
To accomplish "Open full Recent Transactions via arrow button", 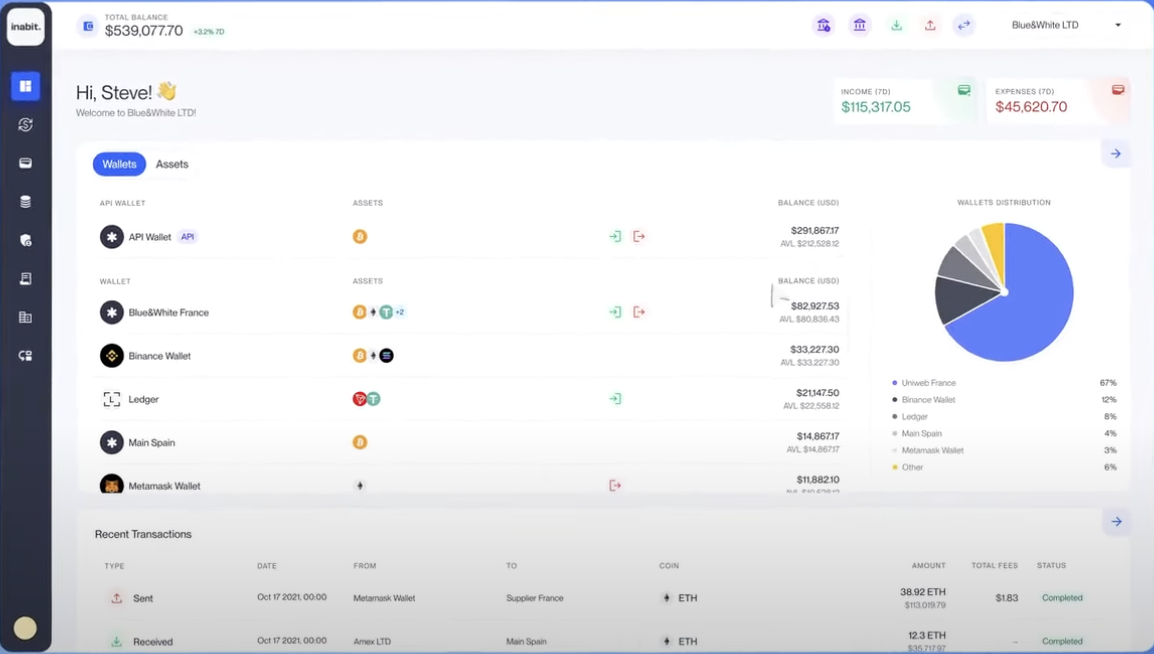I will point(1116,521).
